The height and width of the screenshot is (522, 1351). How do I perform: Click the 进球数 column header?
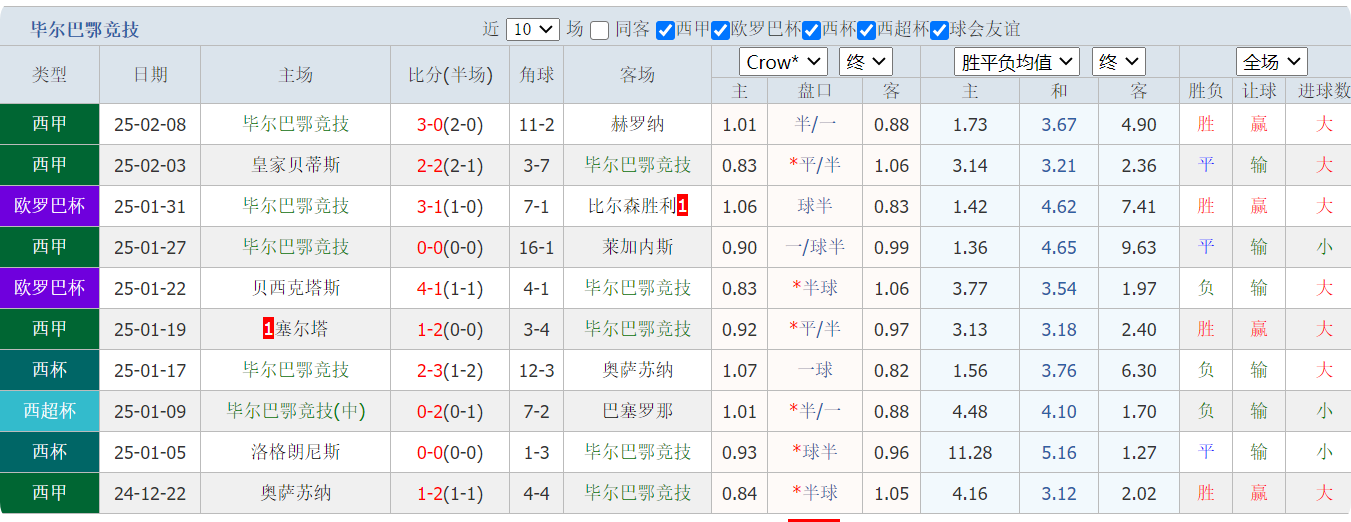[x=1324, y=91]
